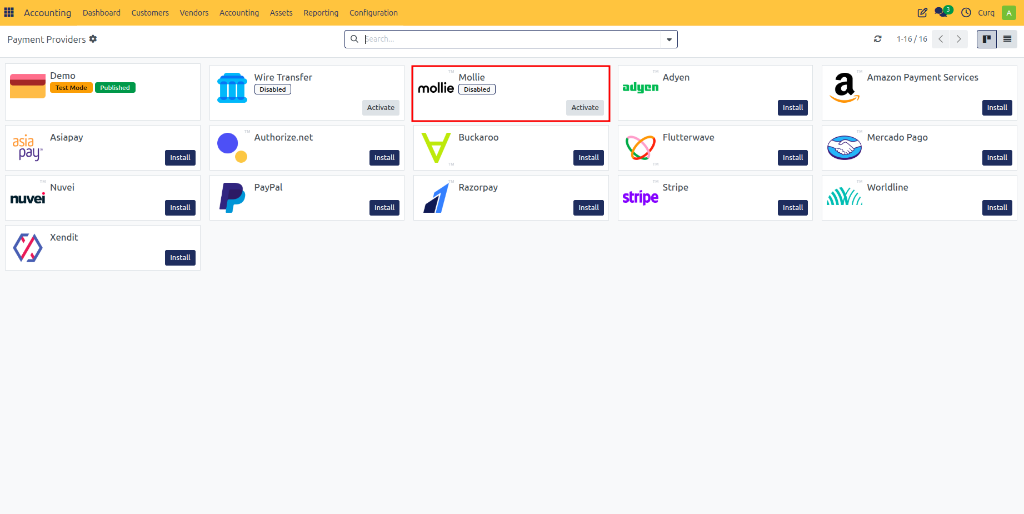The width and height of the screenshot is (1024, 514).
Task: Focus the Search input field
Action: coord(511,39)
